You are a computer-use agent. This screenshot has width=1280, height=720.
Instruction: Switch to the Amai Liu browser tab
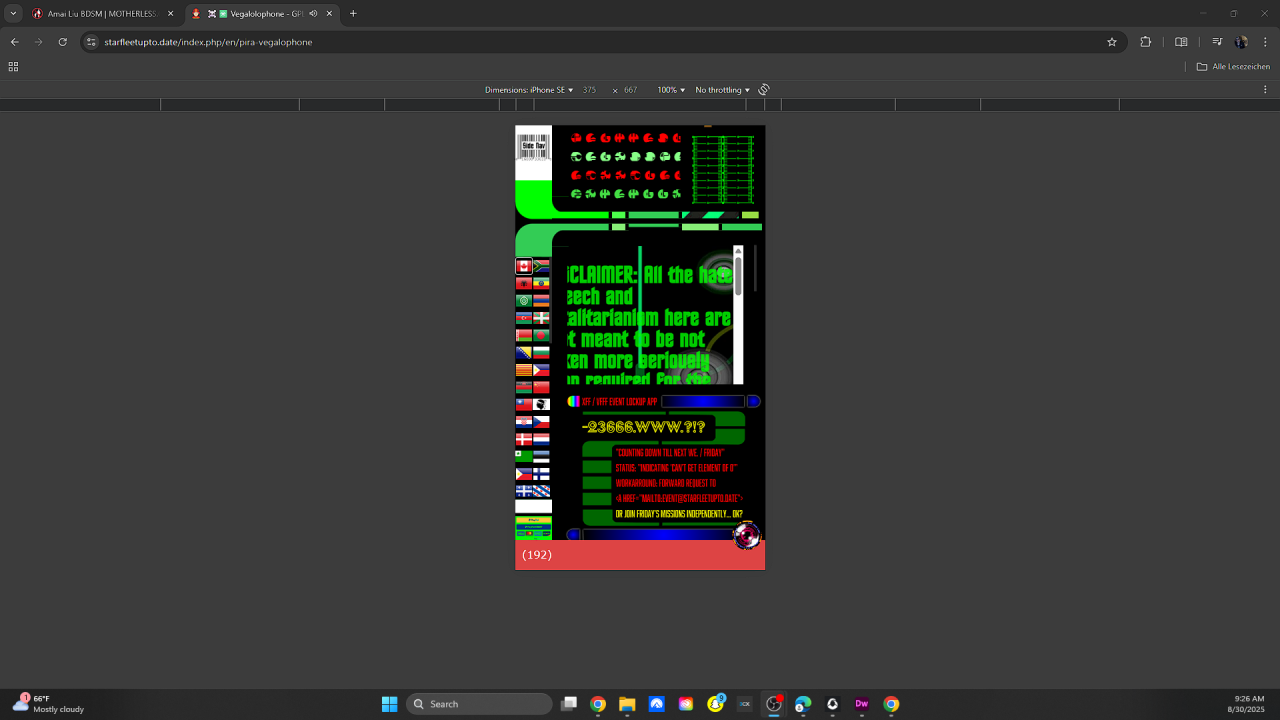point(100,14)
